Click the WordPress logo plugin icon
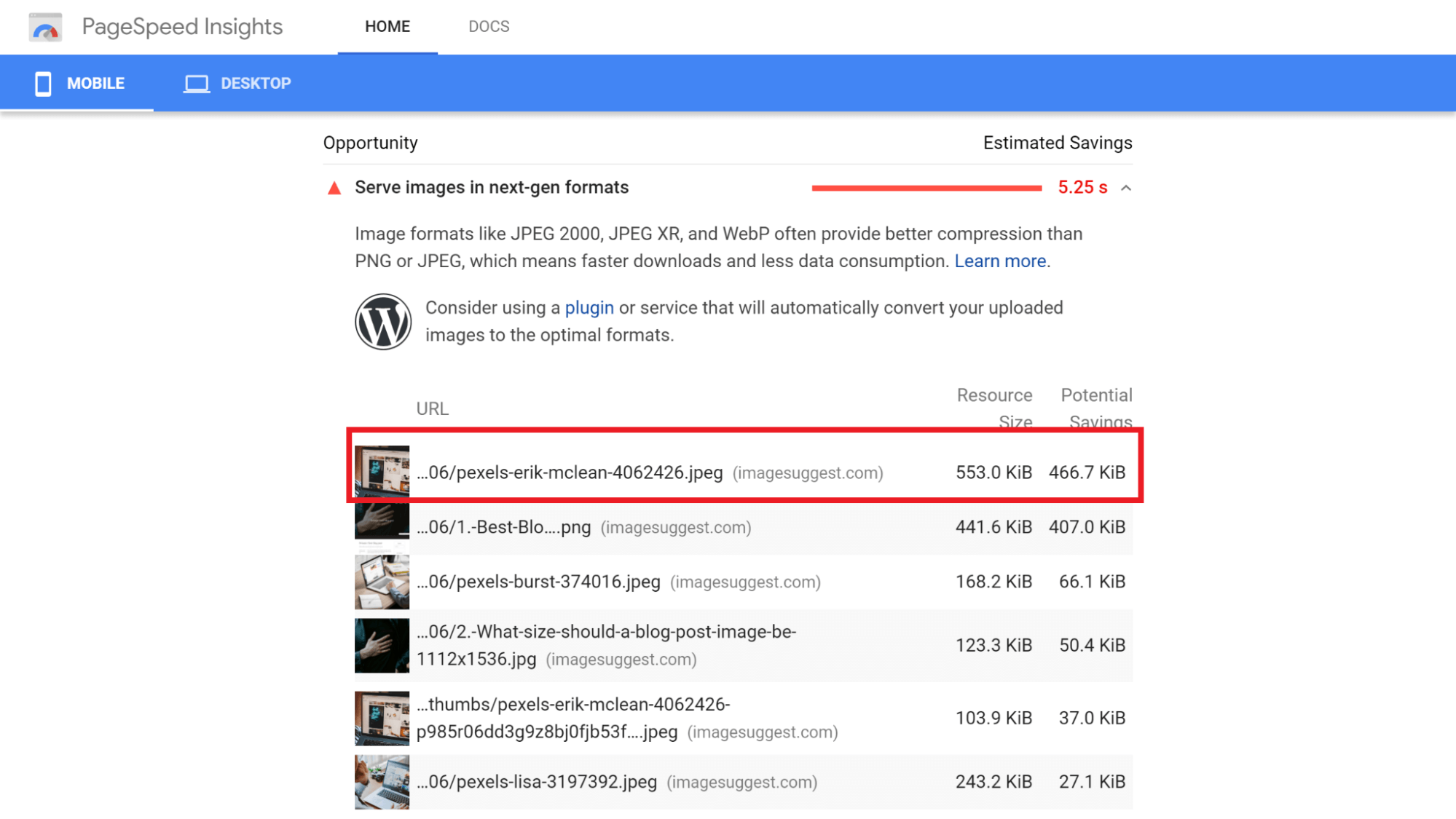 coord(384,320)
